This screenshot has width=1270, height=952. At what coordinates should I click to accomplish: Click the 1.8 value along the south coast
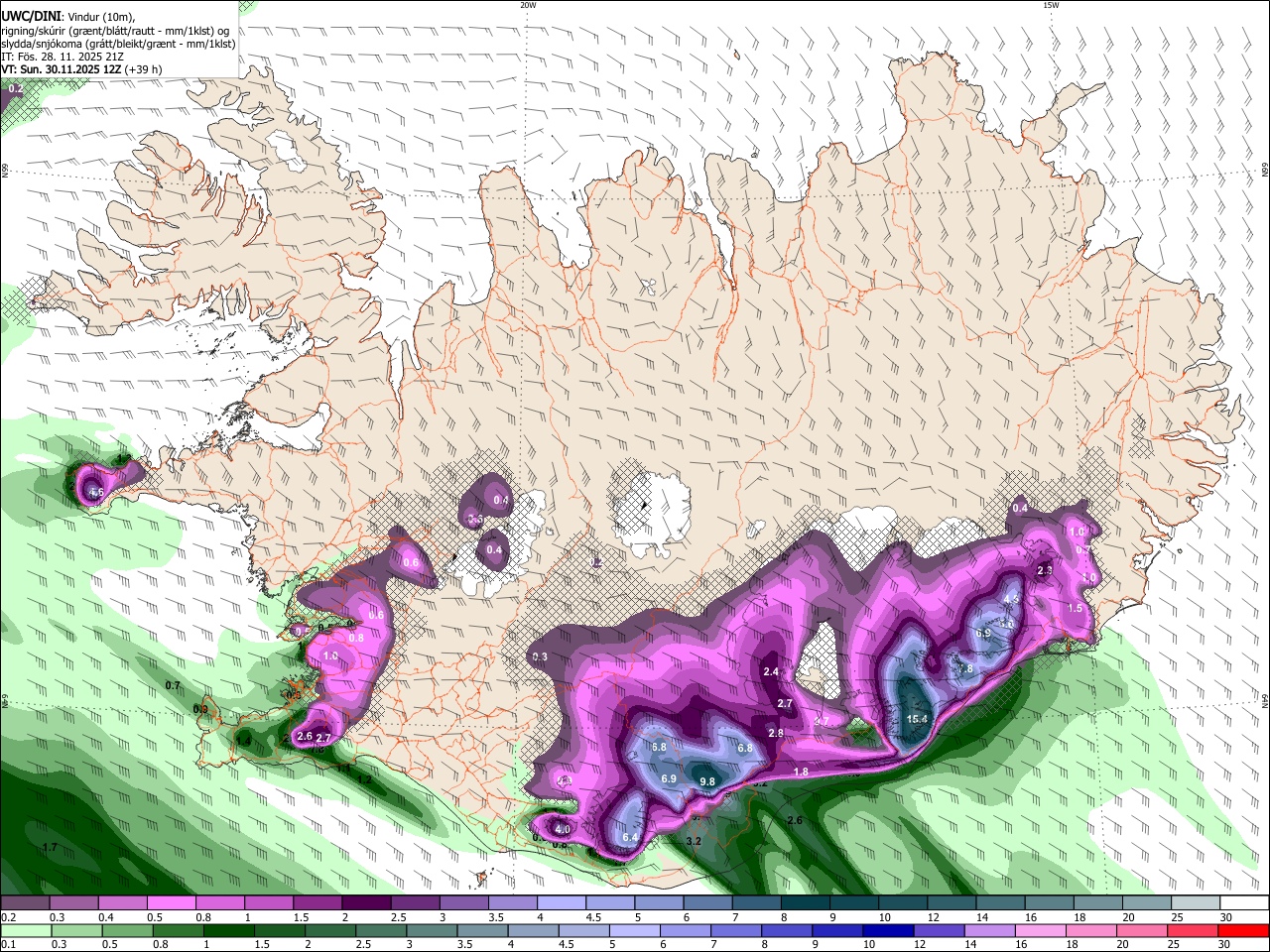[801, 773]
